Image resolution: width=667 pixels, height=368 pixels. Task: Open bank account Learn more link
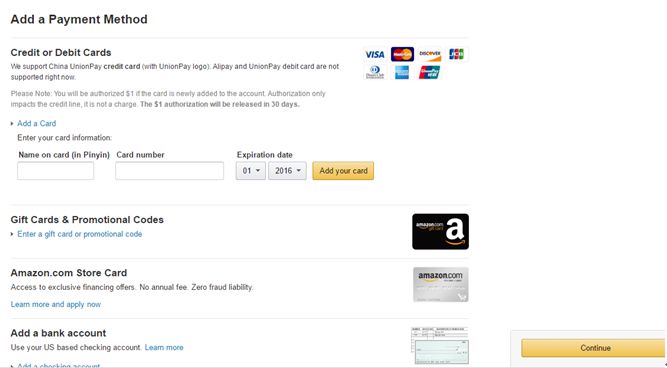(164, 348)
